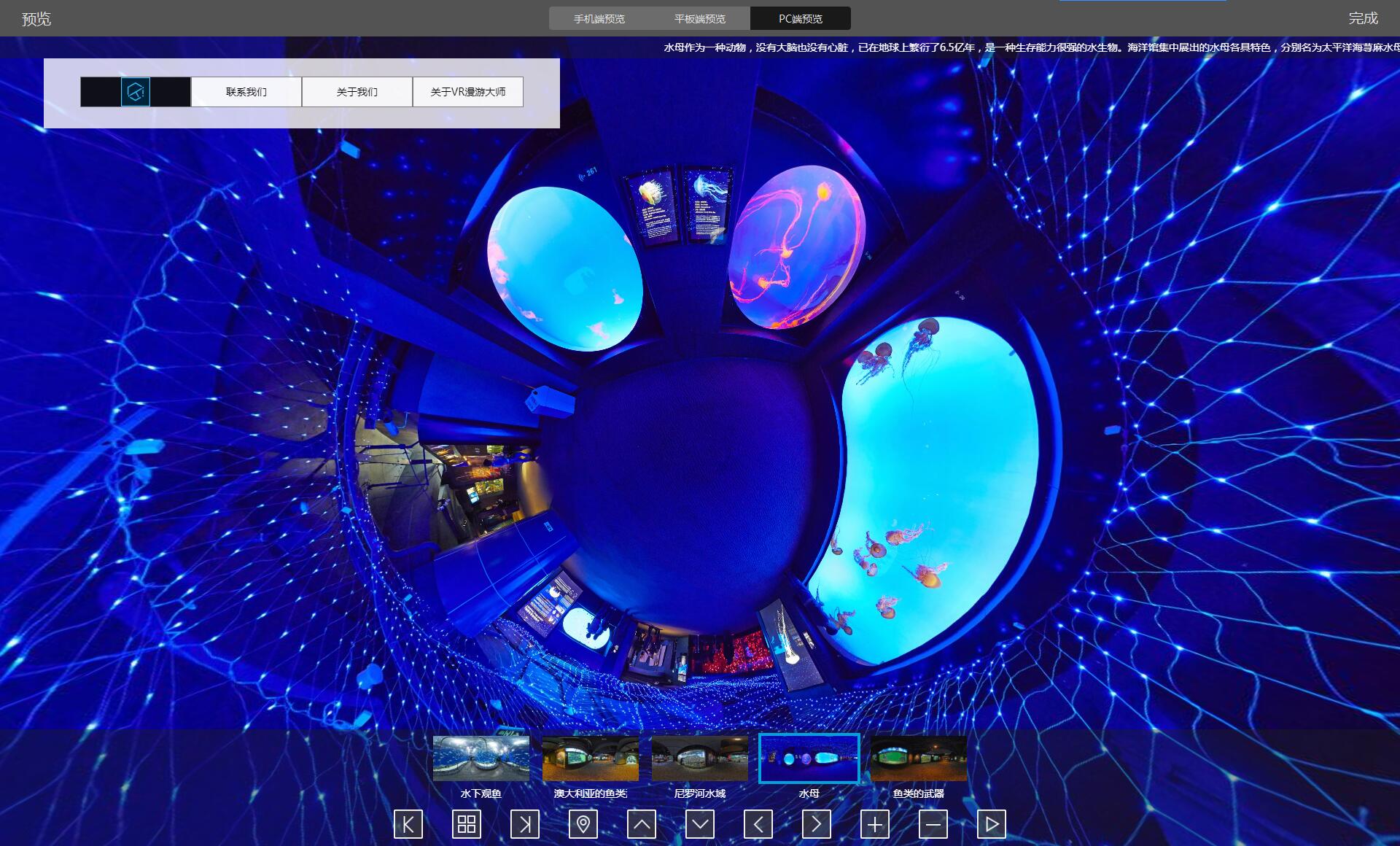The height and width of the screenshot is (846, 1400).
Task: Toggle the scene thumbnail grid icon
Action: click(467, 824)
